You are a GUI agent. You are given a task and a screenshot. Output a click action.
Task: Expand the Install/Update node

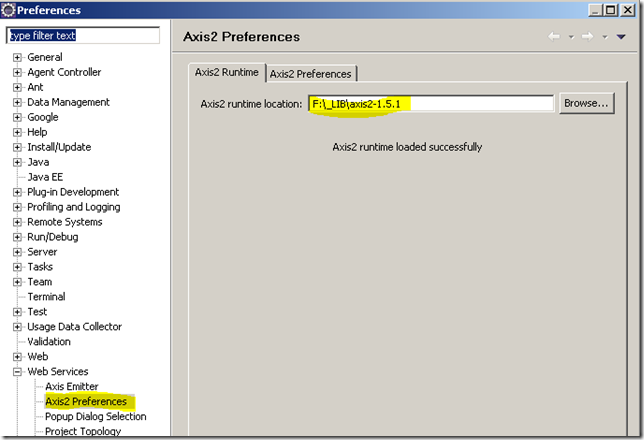coord(17,147)
